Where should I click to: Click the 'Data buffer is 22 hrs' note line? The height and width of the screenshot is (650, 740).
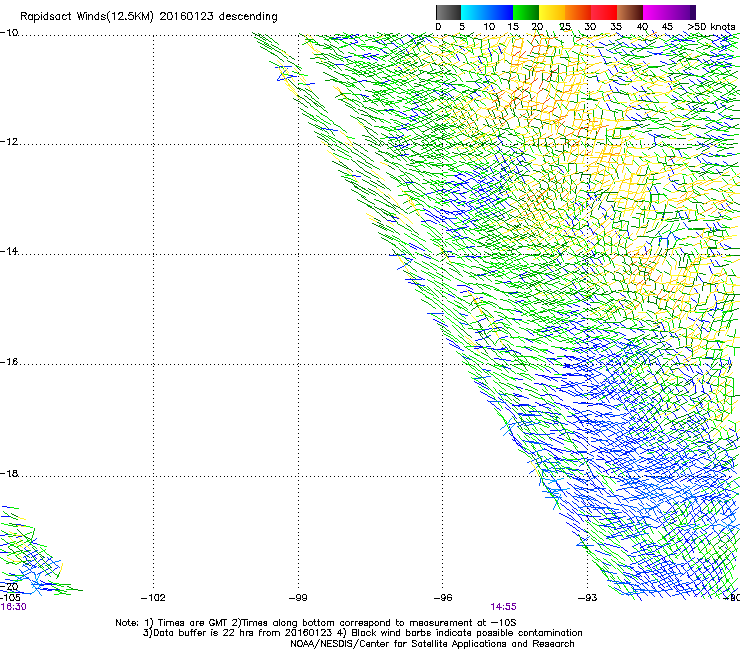(362, 633)
